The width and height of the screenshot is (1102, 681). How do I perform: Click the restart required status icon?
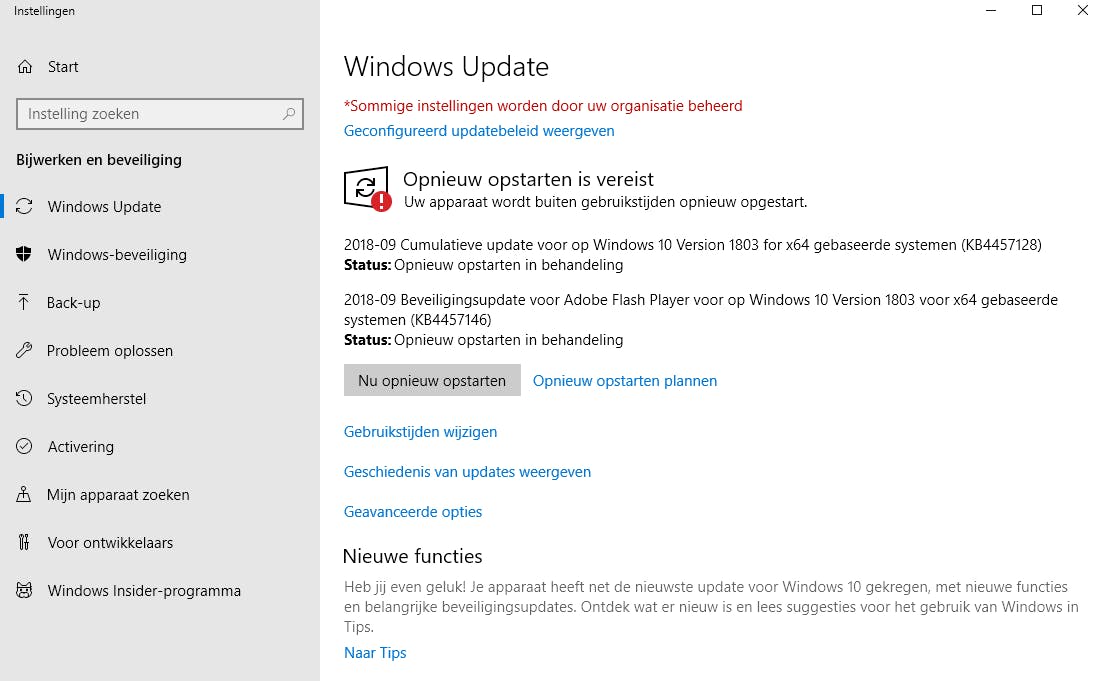click(367, 188)
